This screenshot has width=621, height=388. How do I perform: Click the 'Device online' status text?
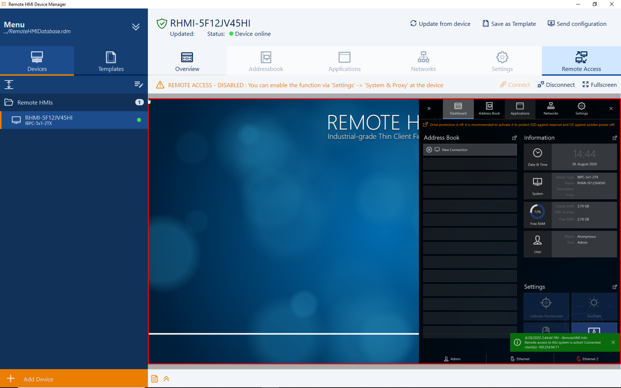253,34
